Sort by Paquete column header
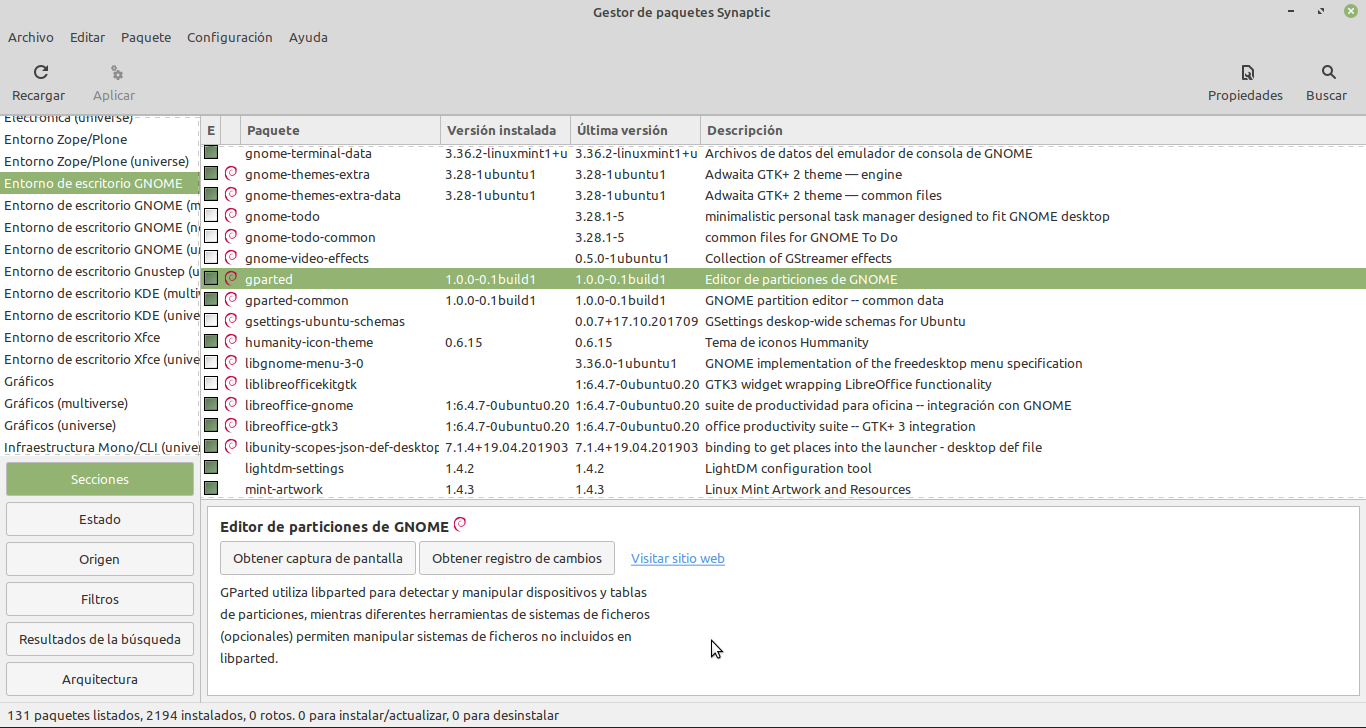 (340, 130)
